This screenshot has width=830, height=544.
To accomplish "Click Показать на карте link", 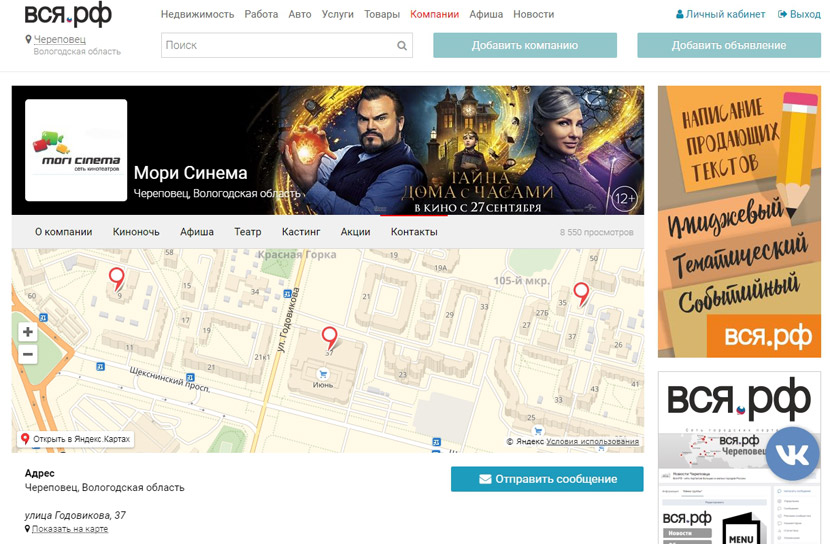I will tap(70, 529).
